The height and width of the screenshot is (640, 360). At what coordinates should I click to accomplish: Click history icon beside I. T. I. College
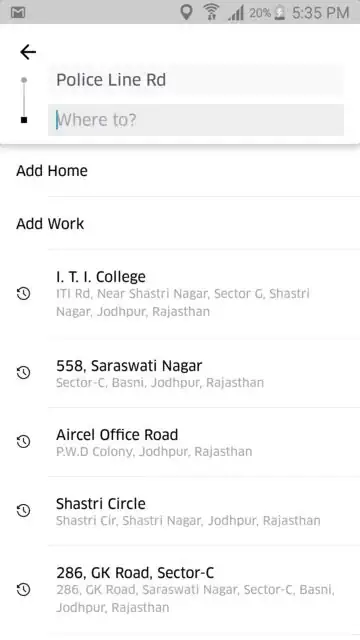pyautogui.click(x=23, y=293)
